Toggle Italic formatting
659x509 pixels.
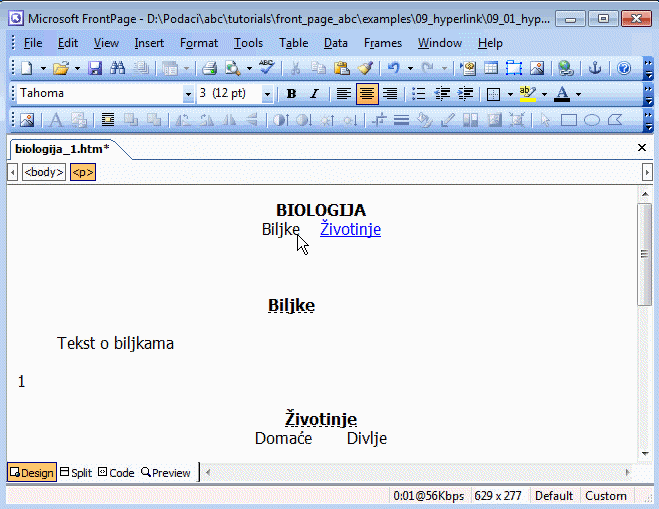point(314,94)
